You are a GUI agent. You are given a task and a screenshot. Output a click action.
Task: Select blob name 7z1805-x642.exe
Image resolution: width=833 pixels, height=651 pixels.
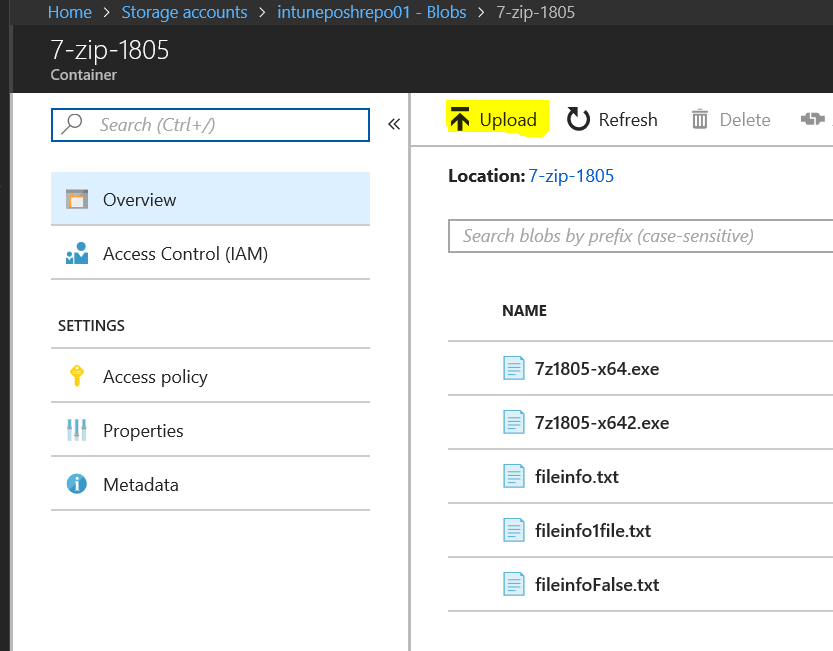[602, 423]
